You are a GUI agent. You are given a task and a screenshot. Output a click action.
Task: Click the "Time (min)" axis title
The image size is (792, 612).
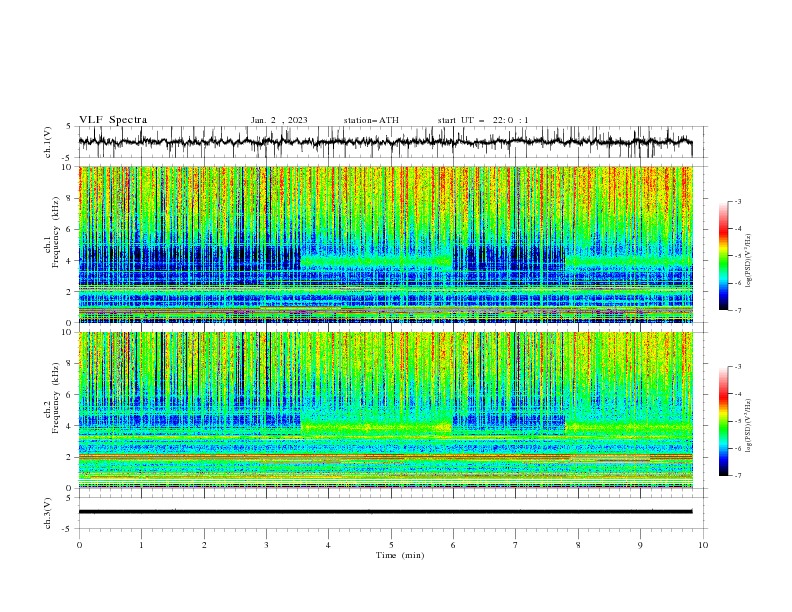pos(400,555)
